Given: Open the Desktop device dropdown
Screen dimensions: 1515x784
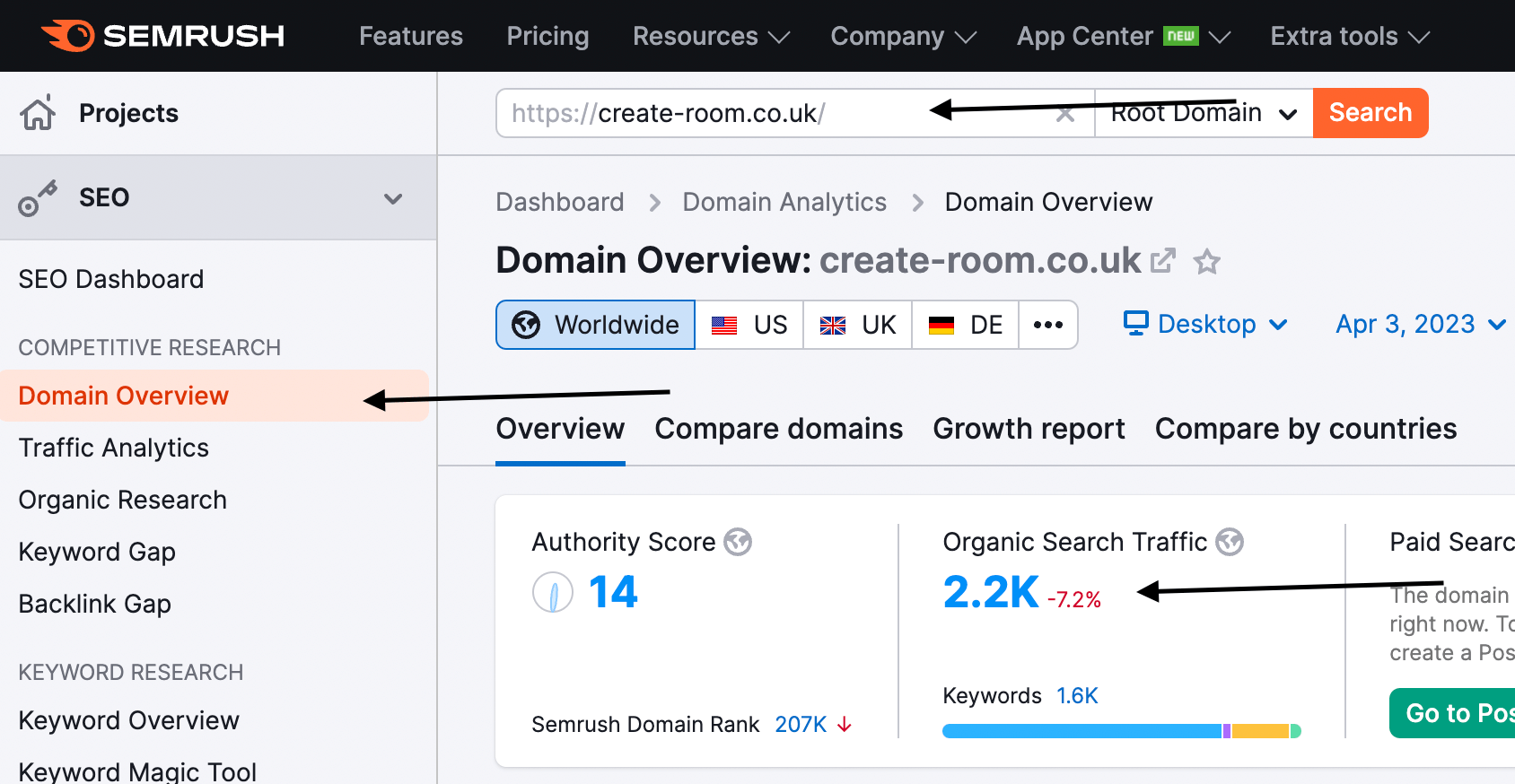Looking at the screenshot, I should coord(1206,324).
